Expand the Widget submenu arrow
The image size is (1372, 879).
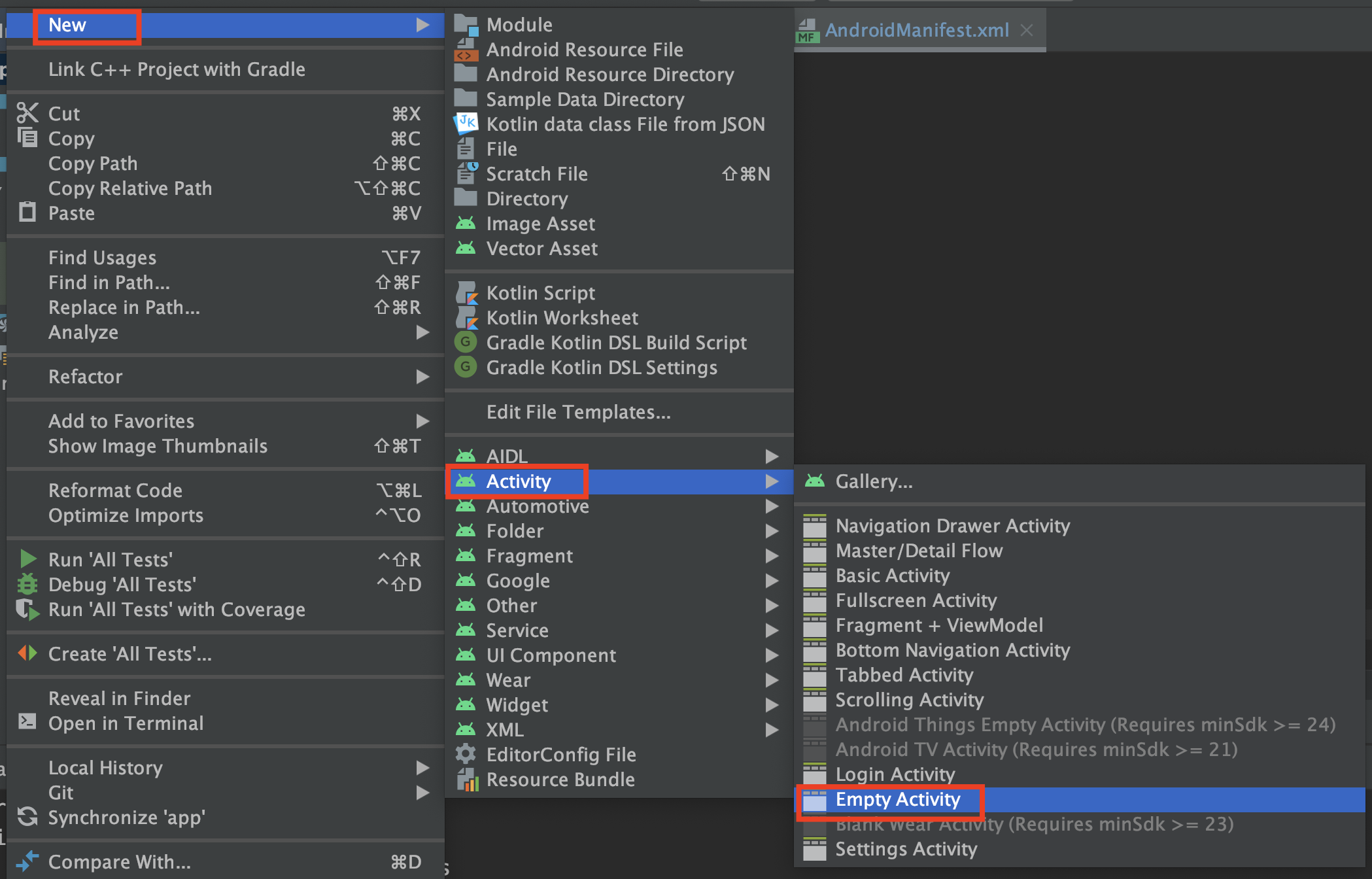tap(772, 705)
